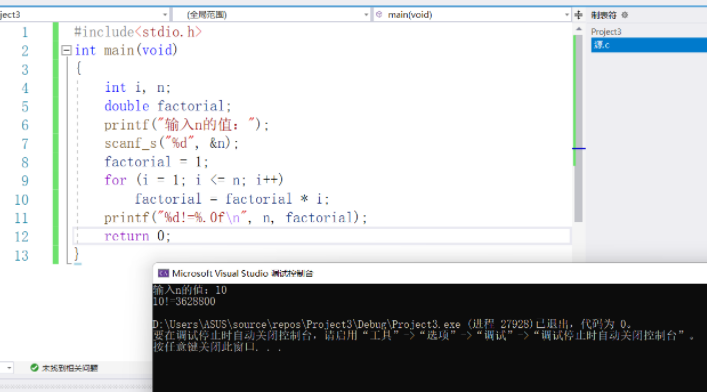This screenshot has width=707, height=392.
Task: Click 'factorial = factorial * i;' line
Action: point(232,199)
